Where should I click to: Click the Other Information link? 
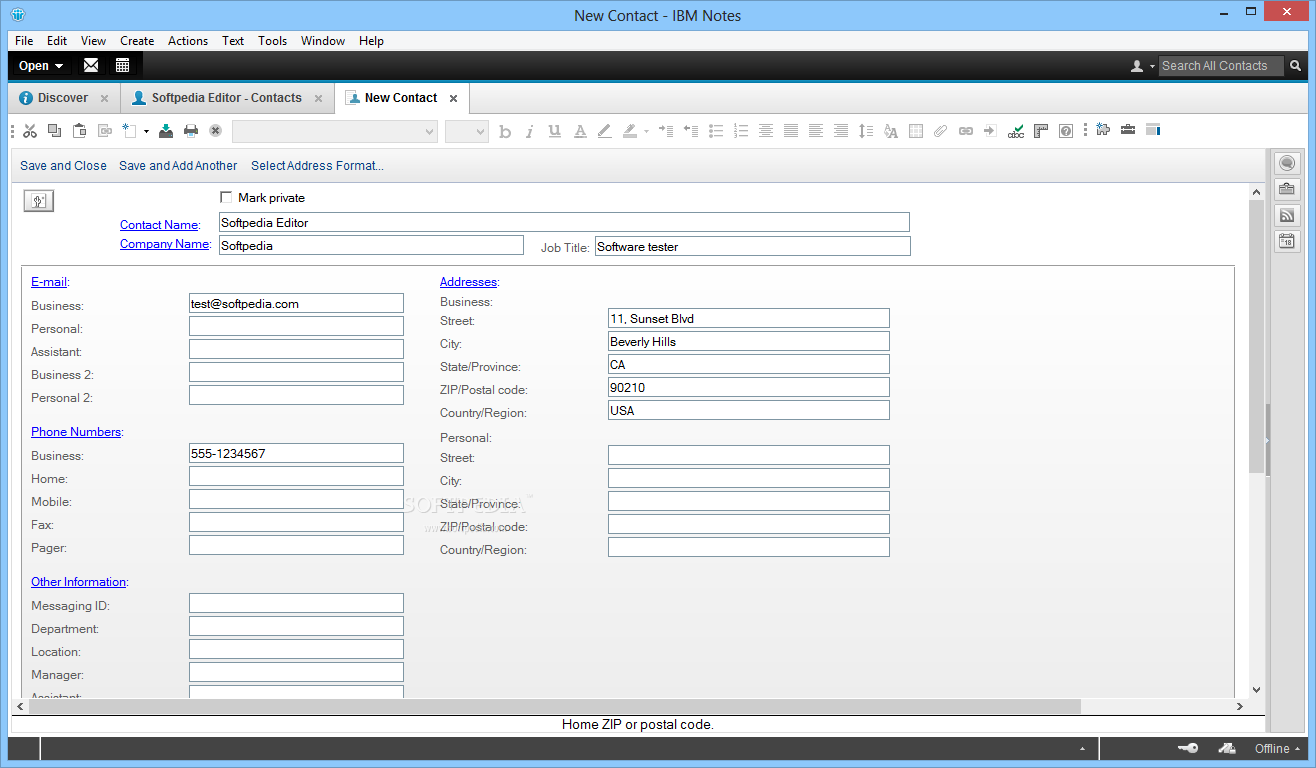tap(79, 582)
